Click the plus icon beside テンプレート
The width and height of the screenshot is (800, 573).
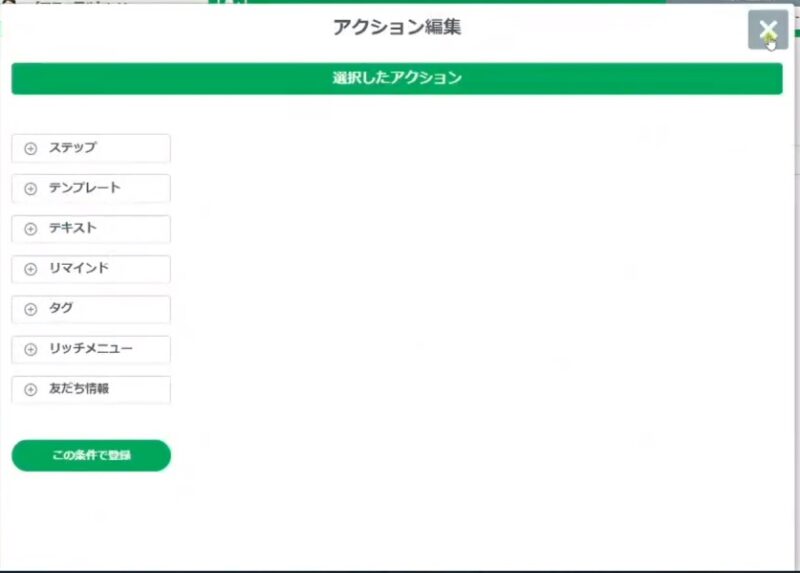[x=31, y=189]
